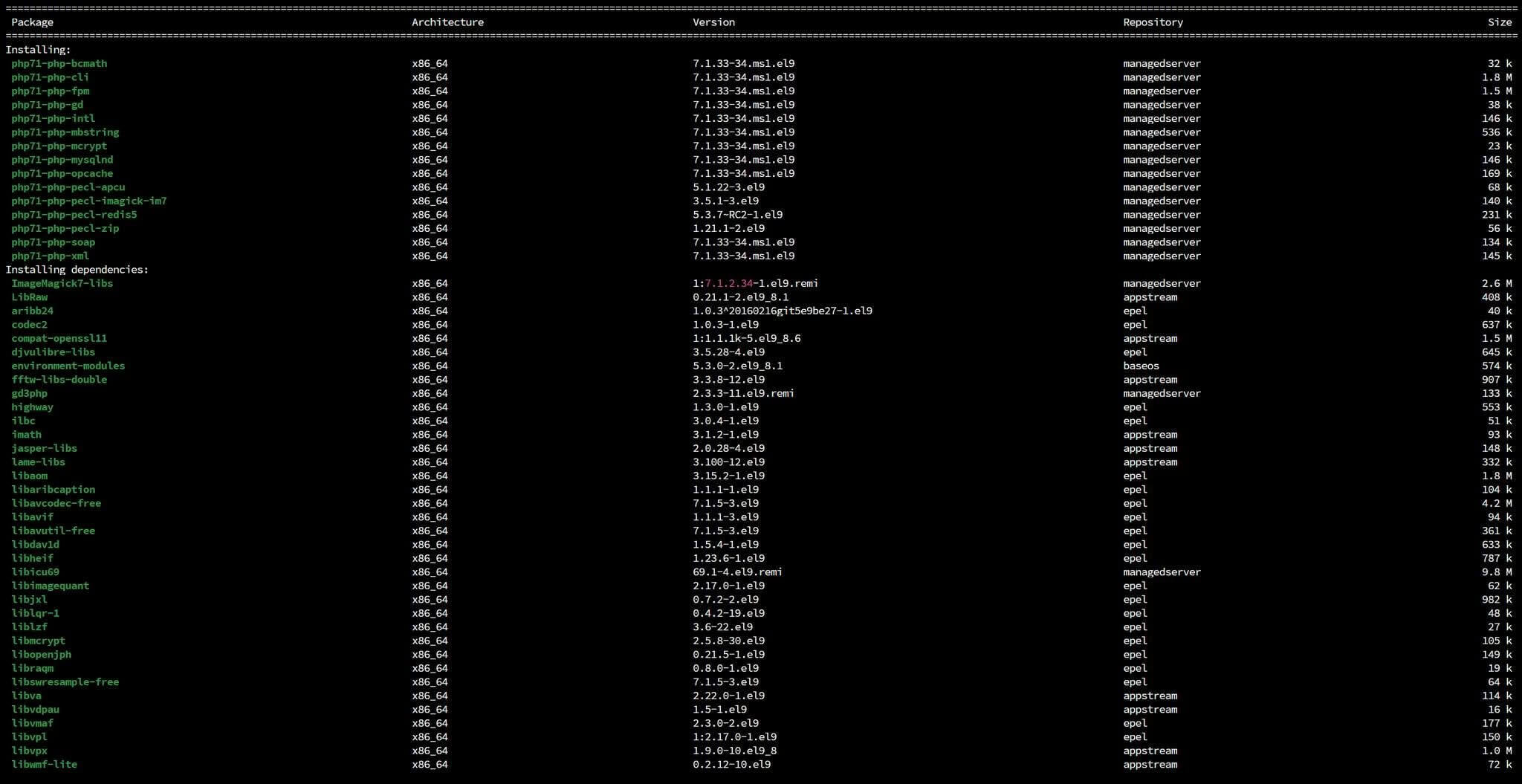The width and height of the screenshot is (1522, 784).
Task: Click version 1:1.1.1k-5.el9_8.6
Action: (x=746, y=339)
